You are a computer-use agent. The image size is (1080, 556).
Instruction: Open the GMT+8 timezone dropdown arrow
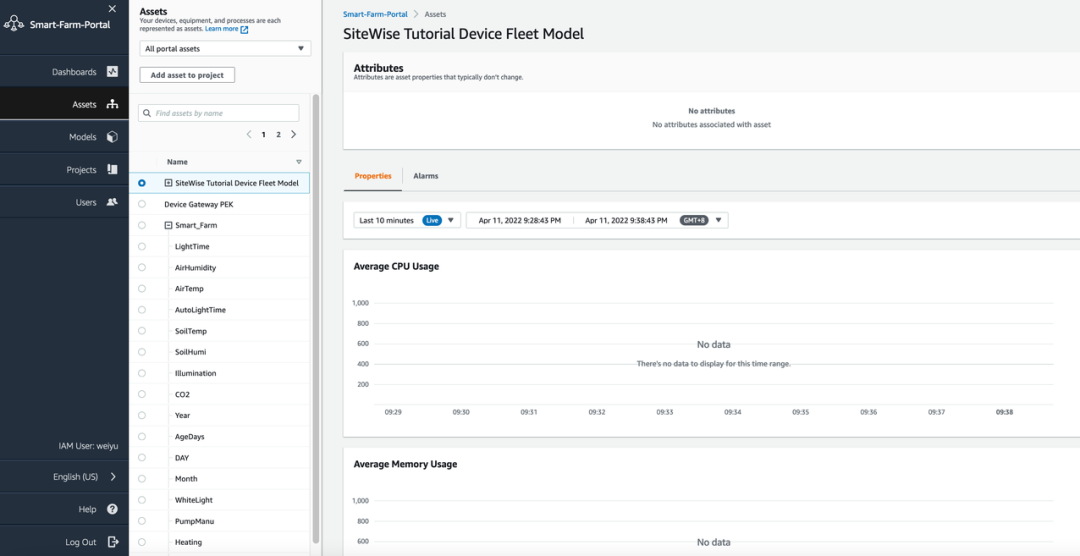[x=718, y=220]
